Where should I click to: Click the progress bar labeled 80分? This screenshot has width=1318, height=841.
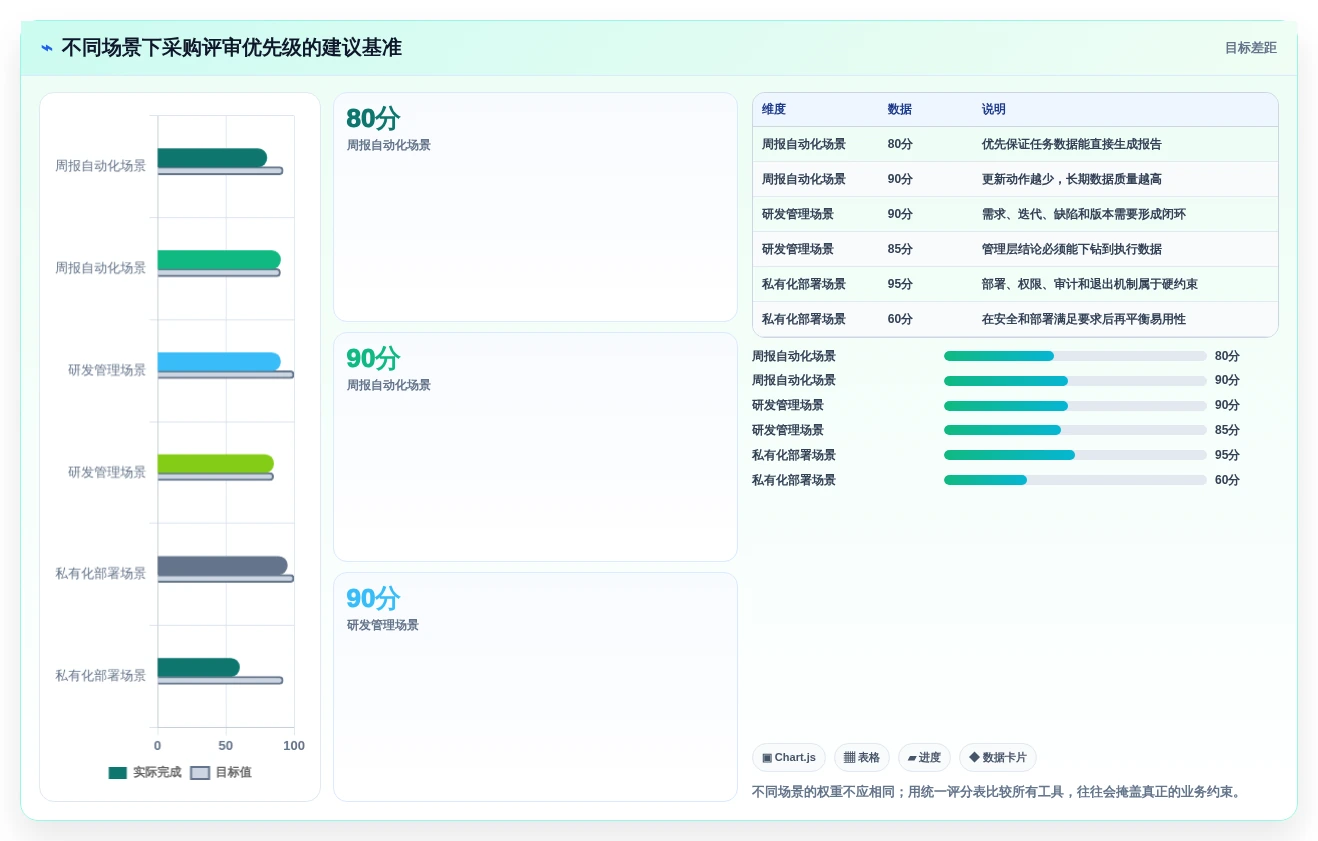click(x=1075, y=356)
